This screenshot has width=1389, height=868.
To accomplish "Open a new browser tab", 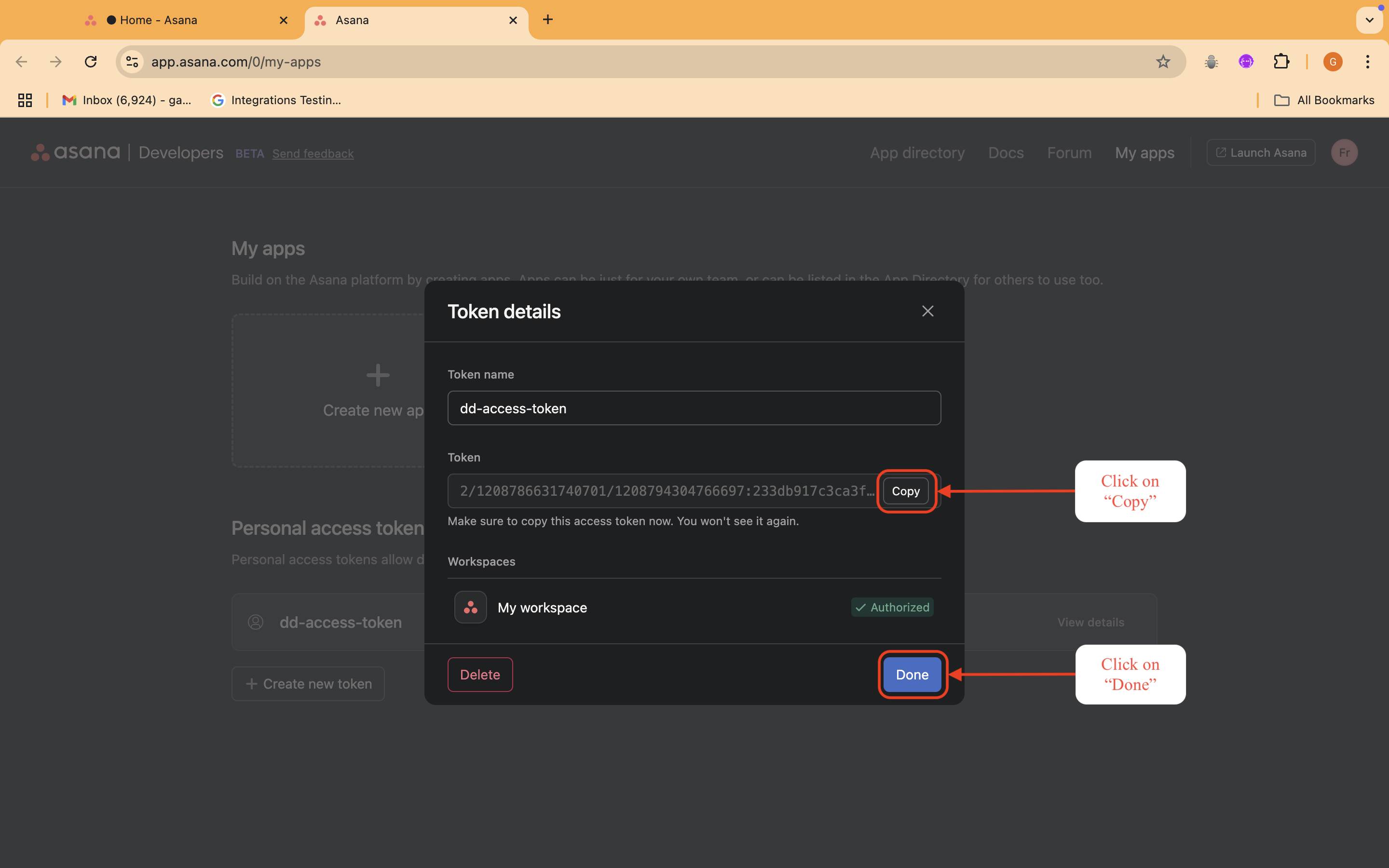I will [547, 20].
